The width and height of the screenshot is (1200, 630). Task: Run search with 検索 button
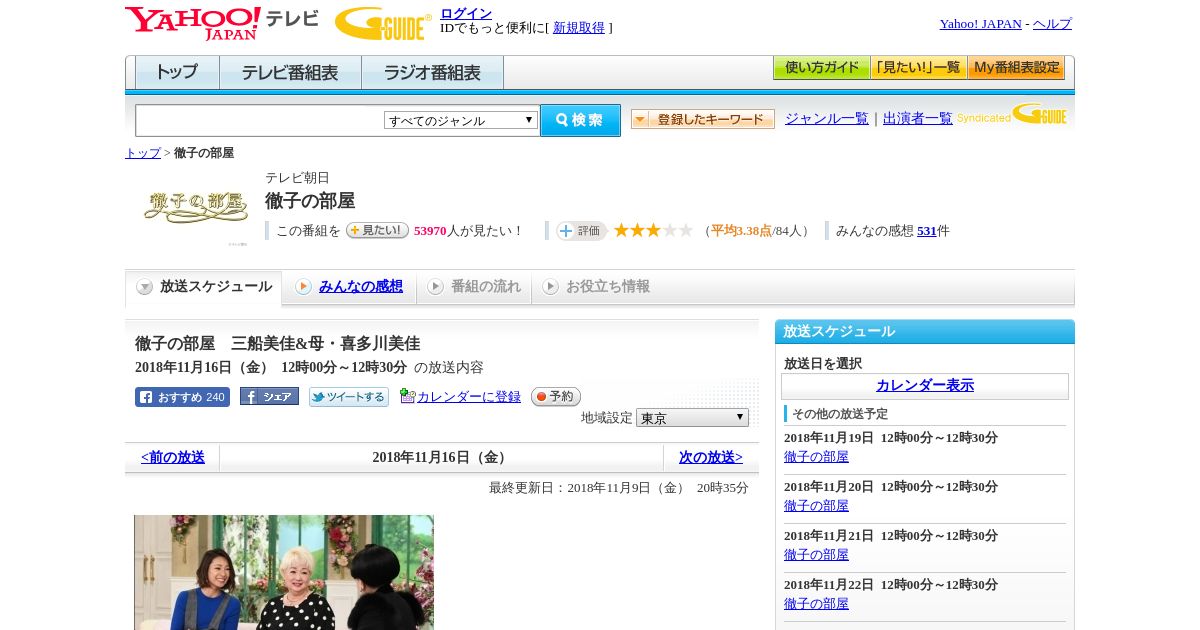tap(580, 120)
